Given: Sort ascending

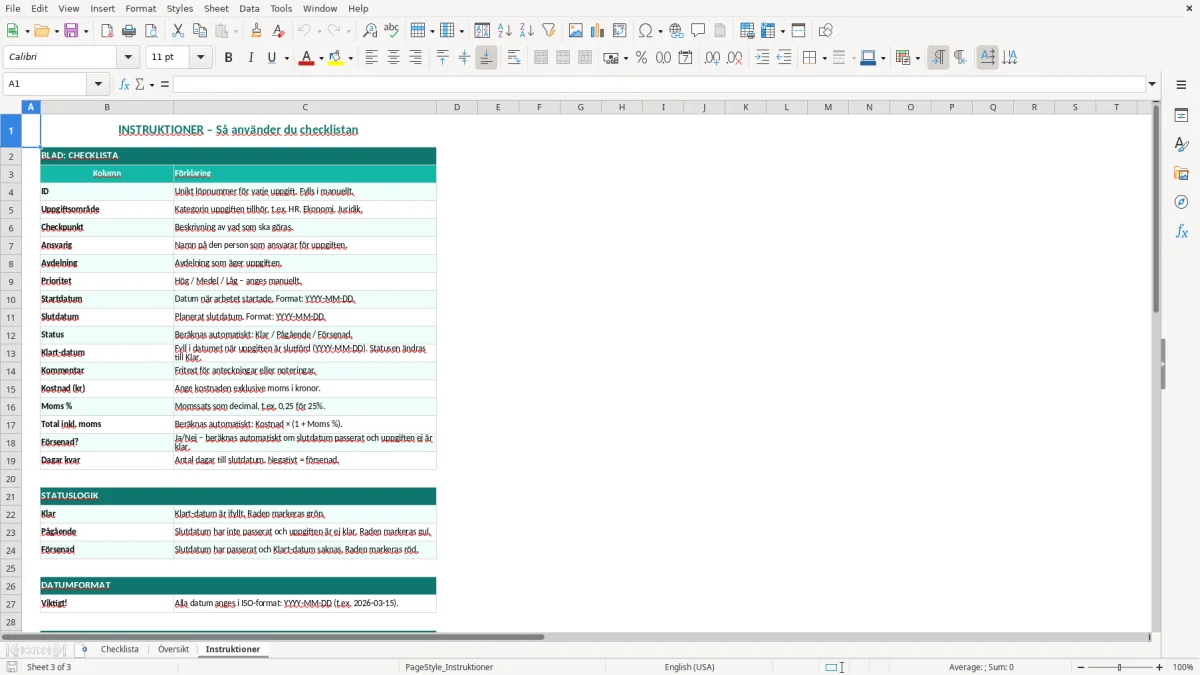Looking at the screenshot, I should tap(504, 31).
